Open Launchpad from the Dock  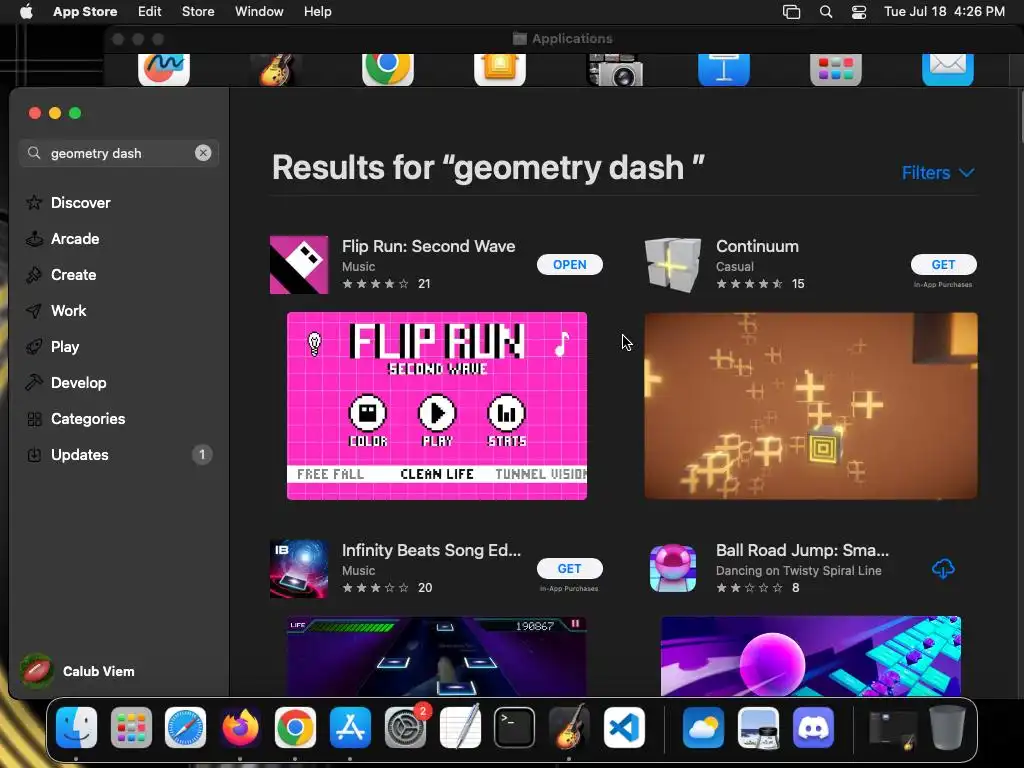click(131, 727)
